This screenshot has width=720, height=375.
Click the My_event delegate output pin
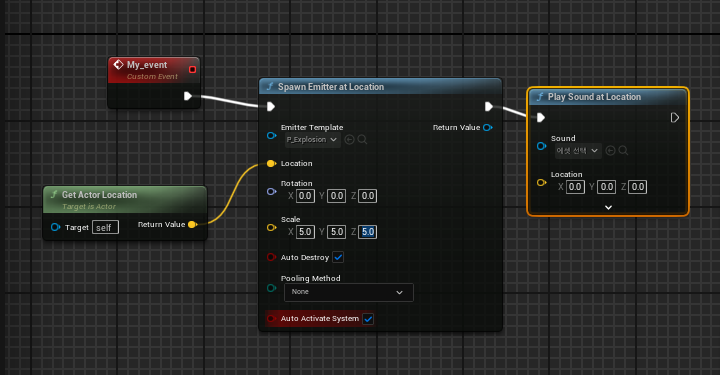click(x=192, y=69)
